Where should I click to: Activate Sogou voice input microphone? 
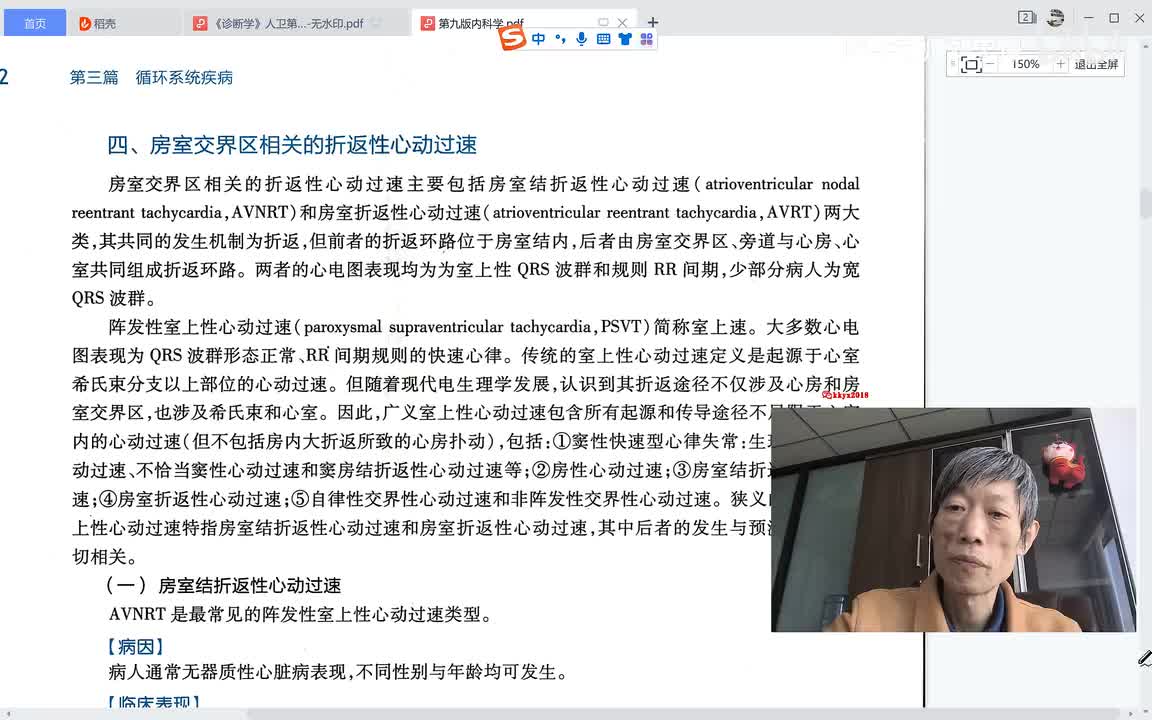582,39
